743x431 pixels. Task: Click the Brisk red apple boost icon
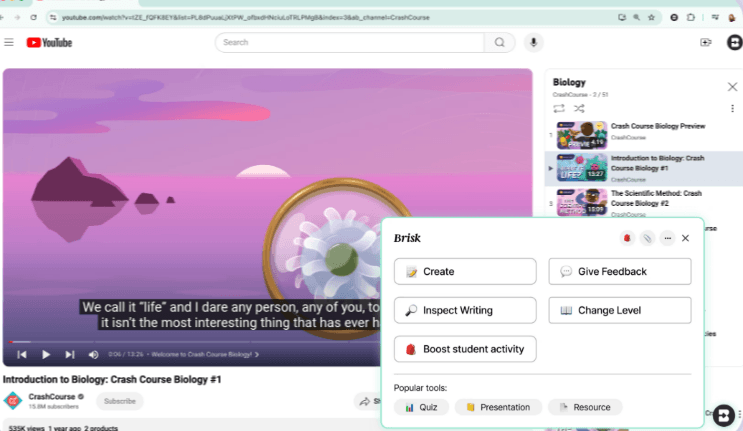coord(627,238)
